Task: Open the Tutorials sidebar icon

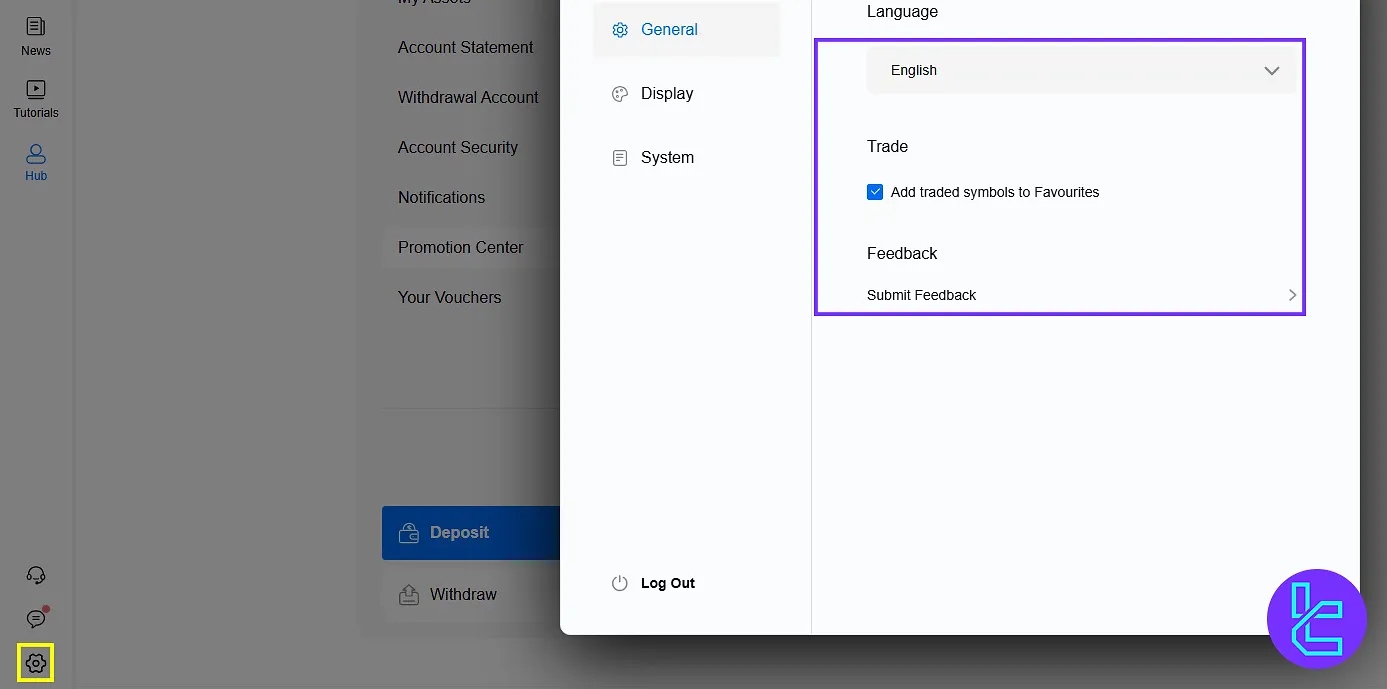Action: click(36, 90)
